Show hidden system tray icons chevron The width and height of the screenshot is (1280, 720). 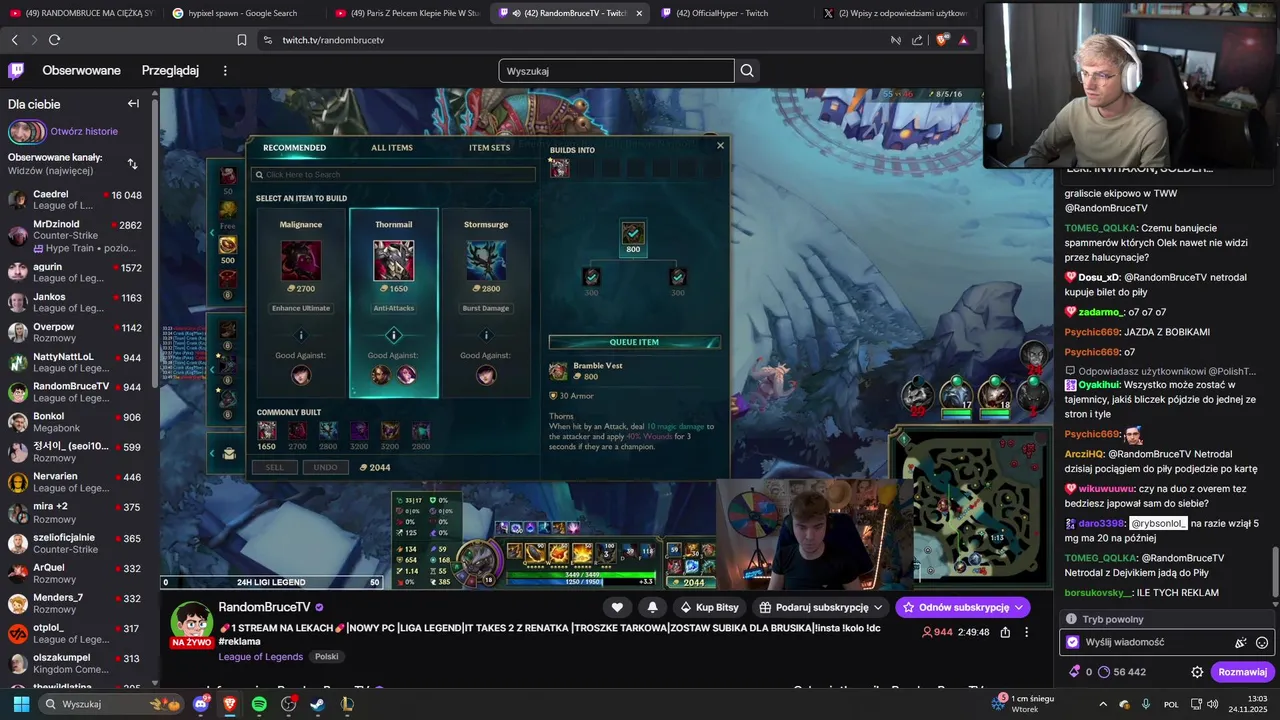coord(1103,704)
